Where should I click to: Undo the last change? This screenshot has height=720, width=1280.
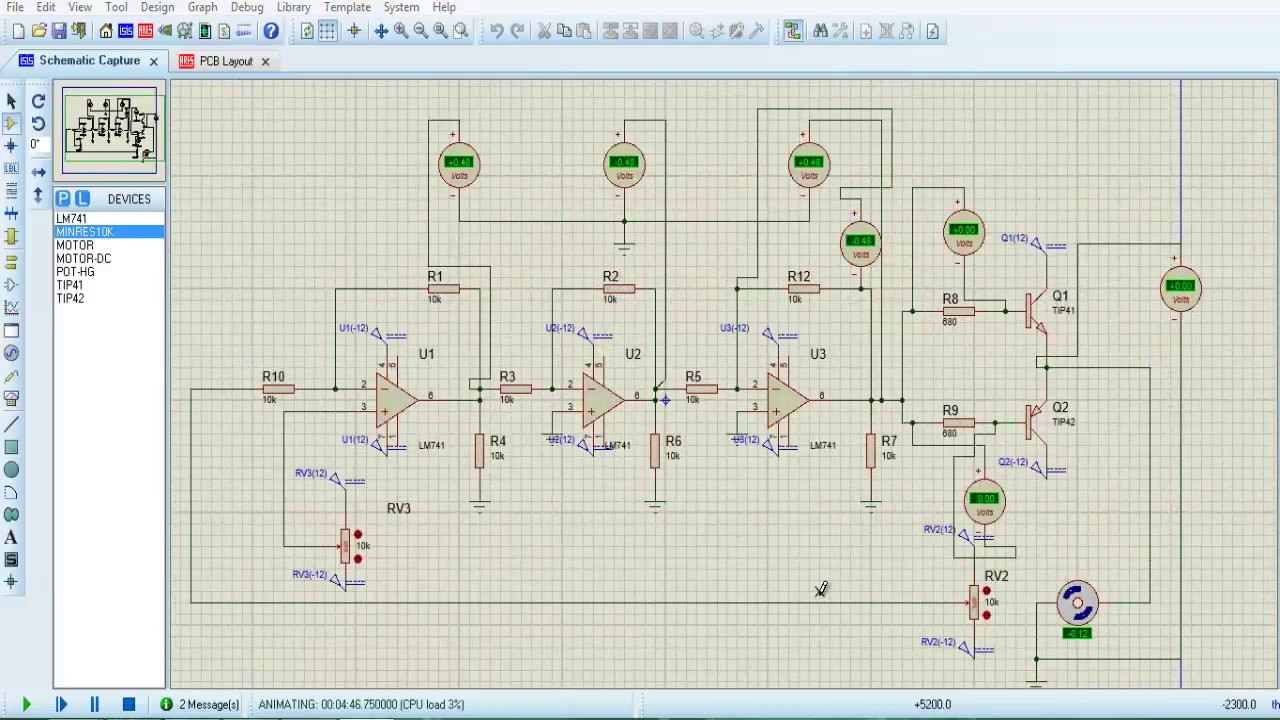tap(497, 31)
